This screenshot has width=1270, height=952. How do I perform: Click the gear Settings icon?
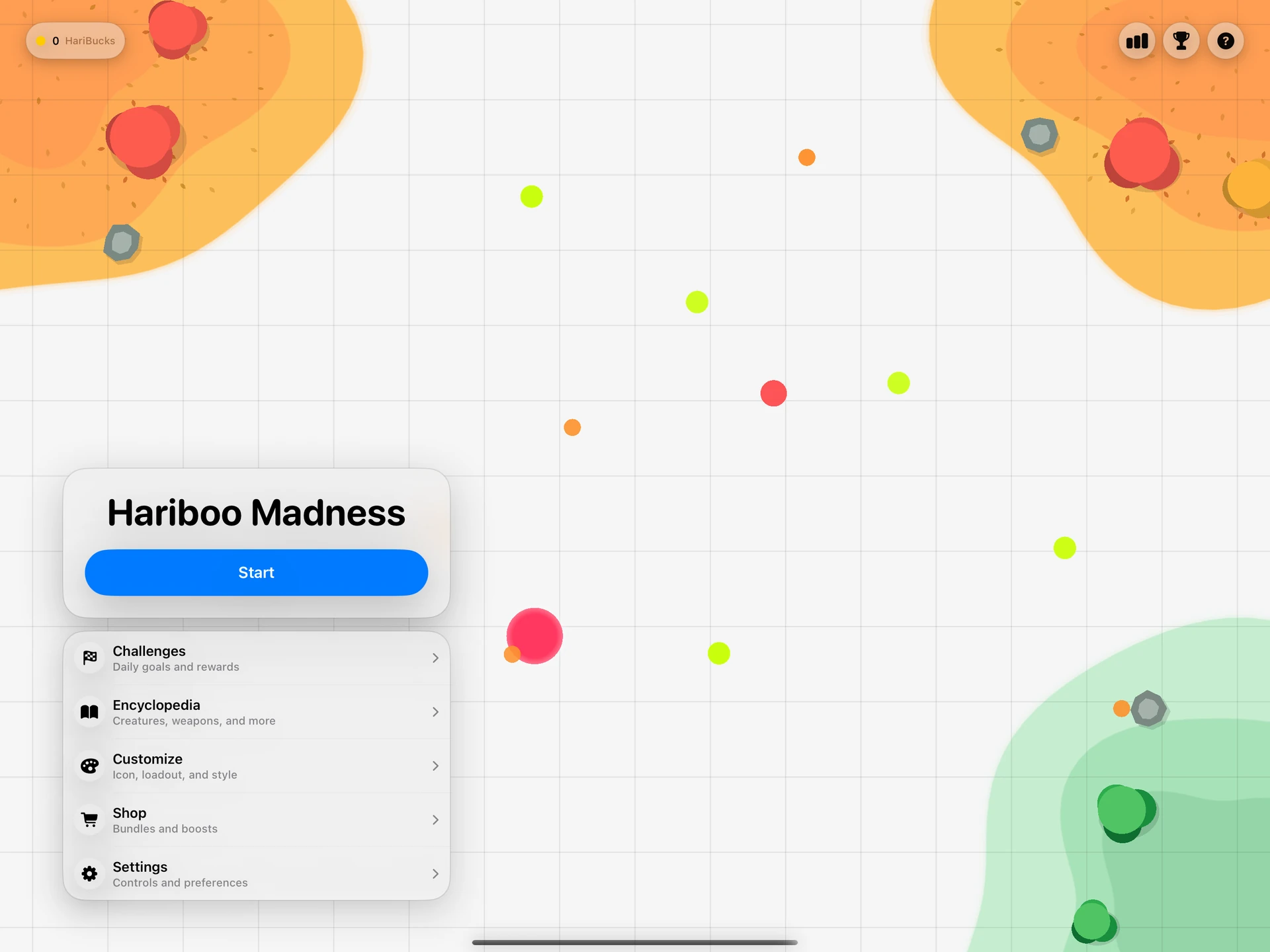pyautogui.click(x=90, y=873)
